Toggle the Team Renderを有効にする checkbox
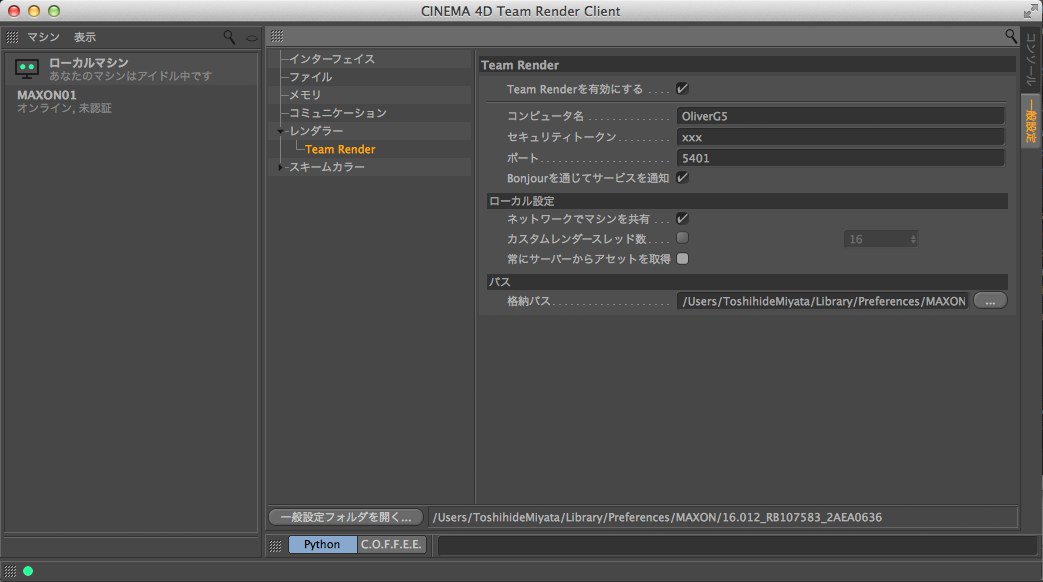The width and height of the screenshot is (1043, 582). (682, 88)
